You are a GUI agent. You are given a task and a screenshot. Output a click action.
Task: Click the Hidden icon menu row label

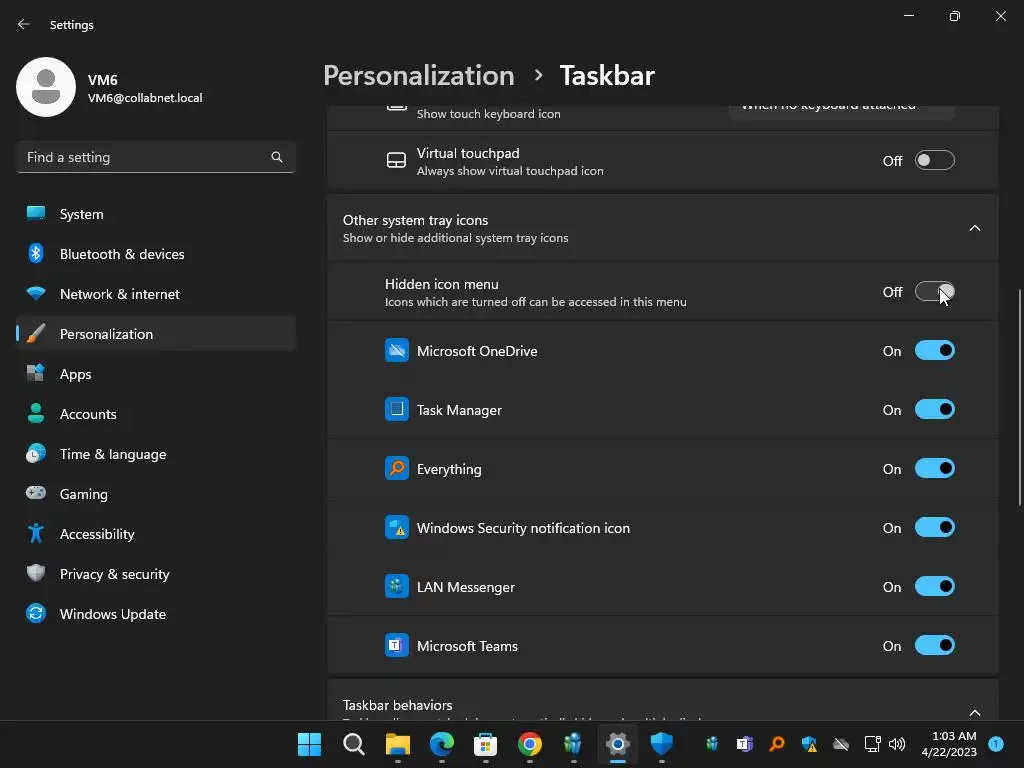pyautogui.click(x=441, y=284)
